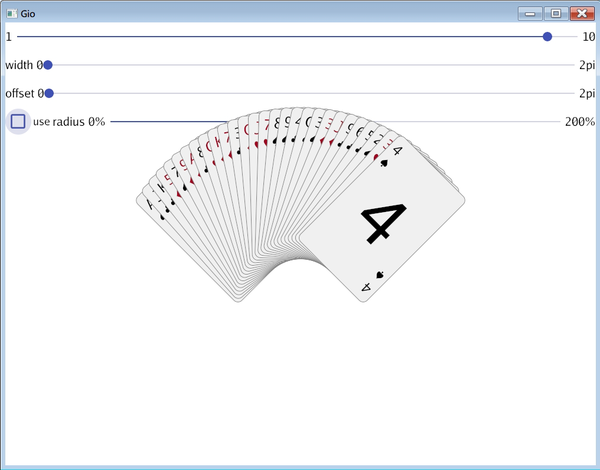Maximize the Gio window
This screenshot has width=600, height=470.
(x=555, y=13)
